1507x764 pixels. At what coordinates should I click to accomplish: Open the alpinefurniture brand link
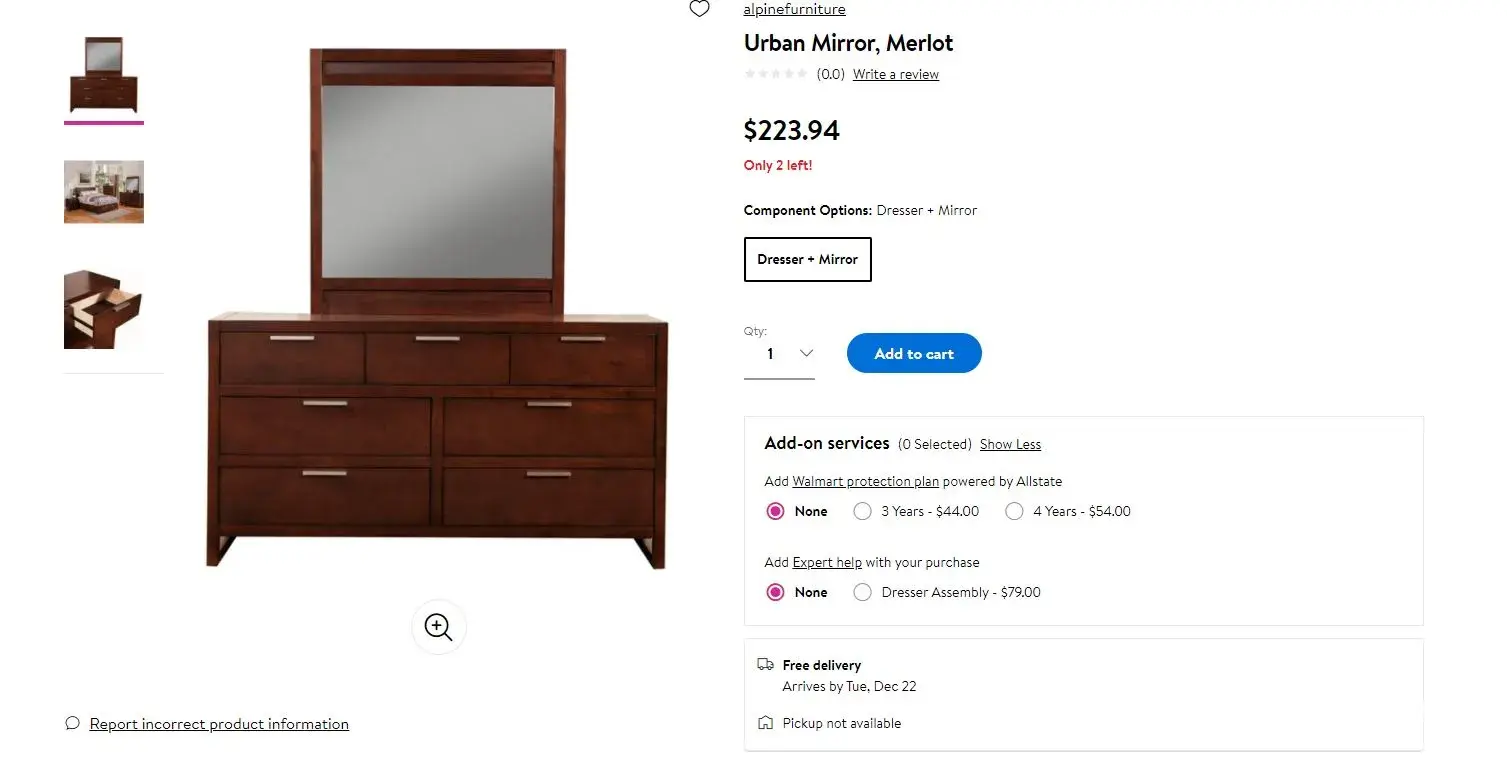[x=794, y=9]
